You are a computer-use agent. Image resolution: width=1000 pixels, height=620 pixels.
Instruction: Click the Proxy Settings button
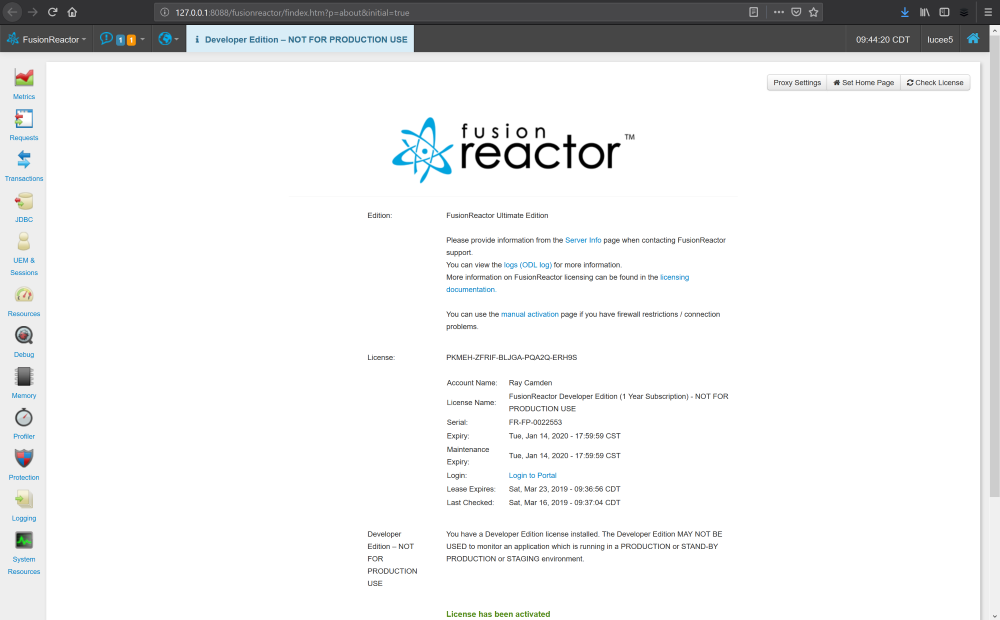coord(797,82)
